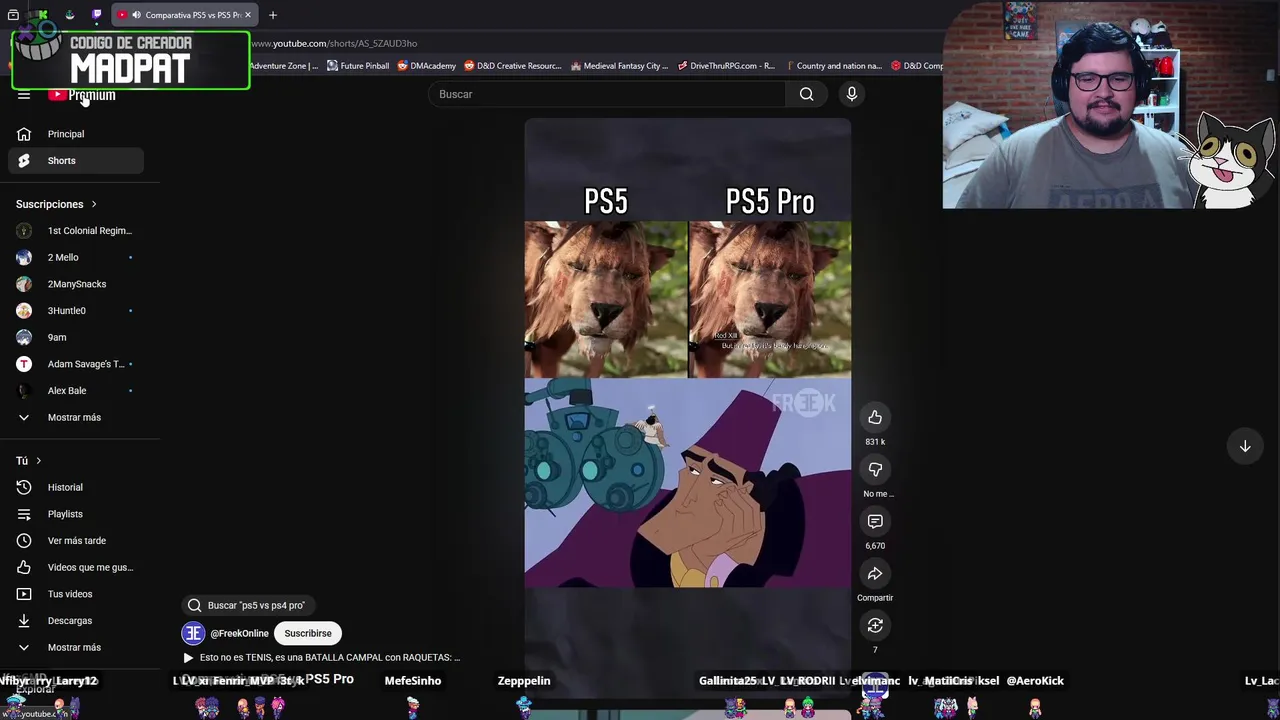
Task: Open the YouTube guide hamburger menu
Action: [x=24, y=95]
